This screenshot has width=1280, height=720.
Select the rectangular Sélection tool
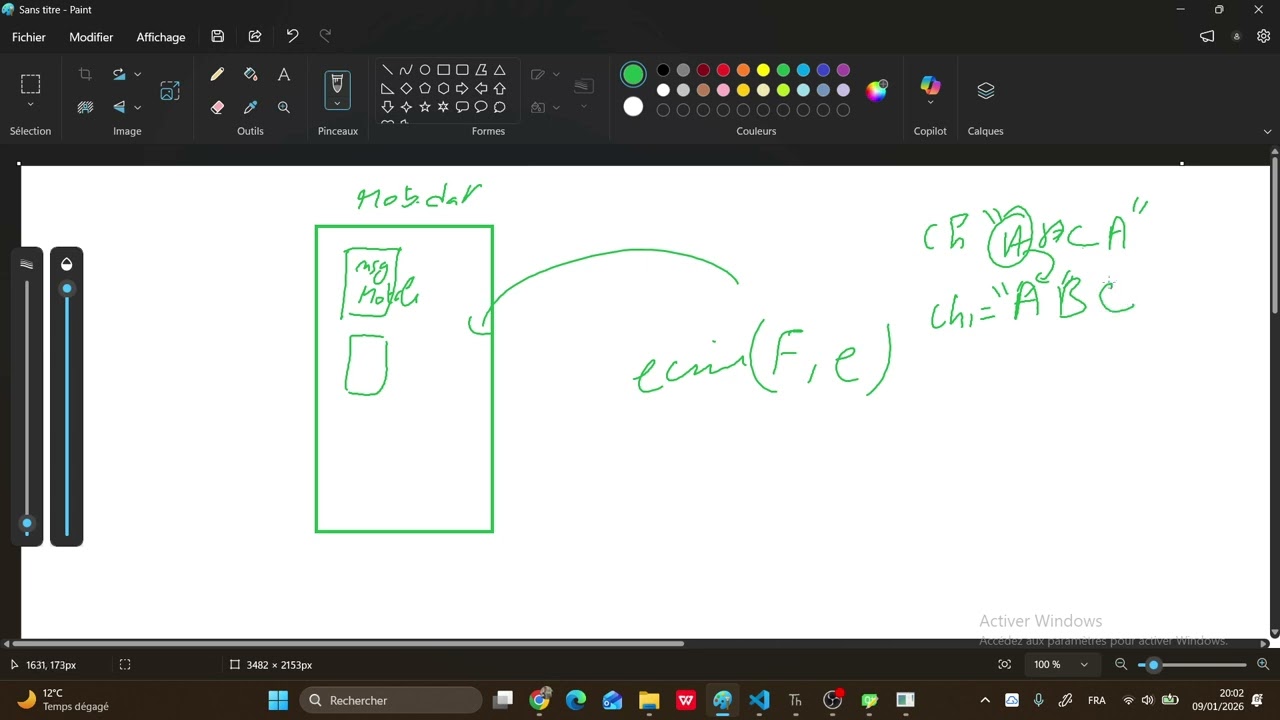coord(30,83)
